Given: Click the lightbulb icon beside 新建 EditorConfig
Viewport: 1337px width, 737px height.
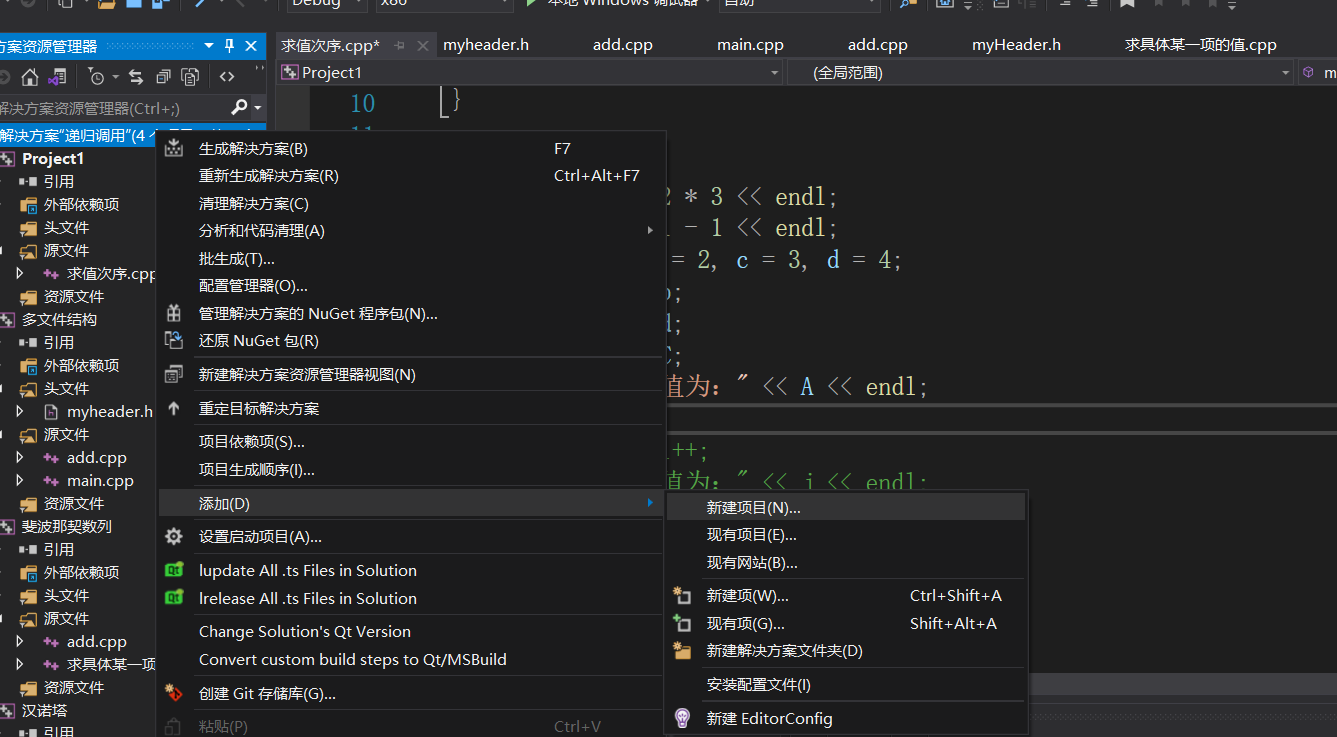Looking at the screenshot, I should 682,718.
